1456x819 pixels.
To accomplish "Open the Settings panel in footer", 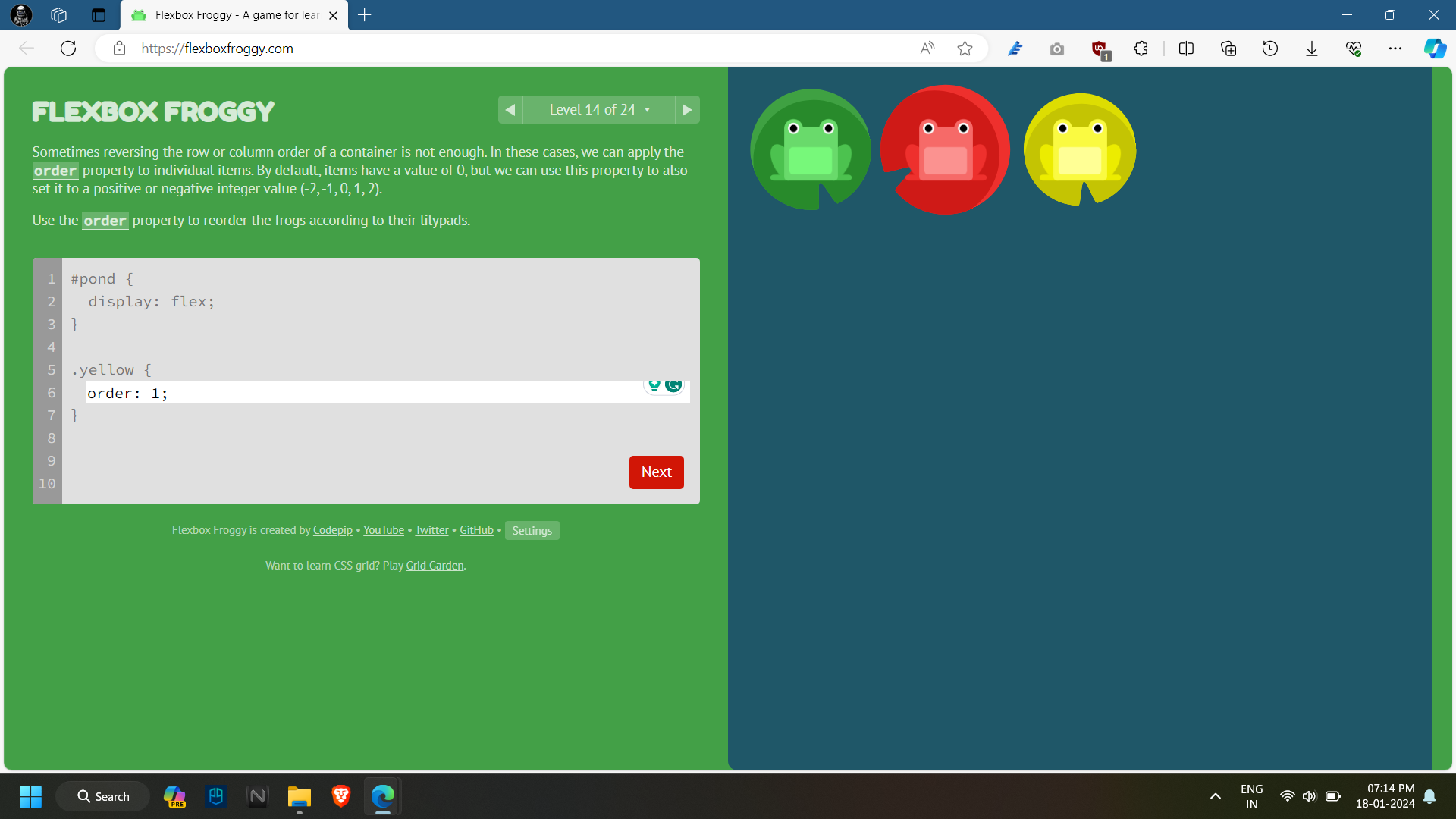I will click(x=532, y=531).
